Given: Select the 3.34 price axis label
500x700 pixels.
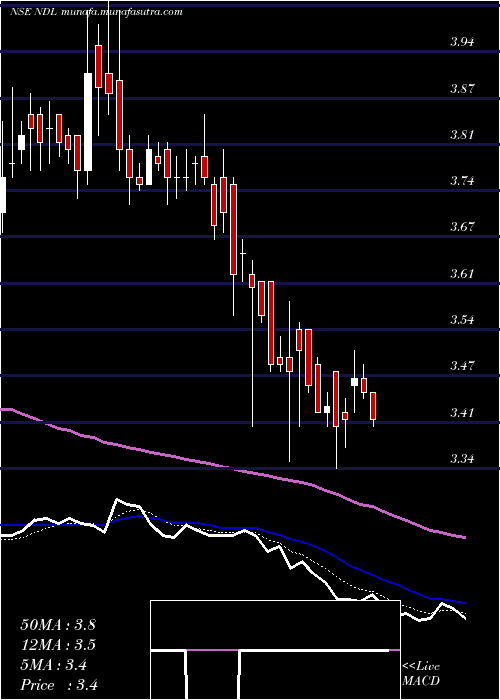Looking at the screenshot, I should 462,459.
